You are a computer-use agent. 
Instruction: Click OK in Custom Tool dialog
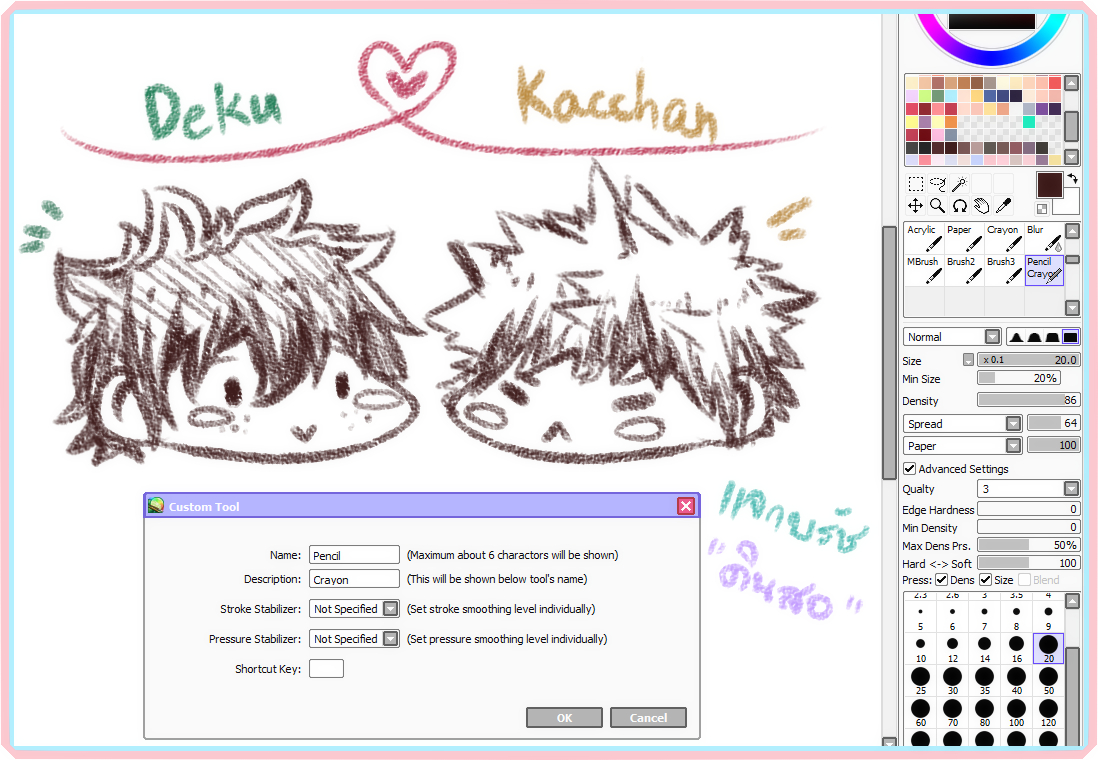click(564, 718)
